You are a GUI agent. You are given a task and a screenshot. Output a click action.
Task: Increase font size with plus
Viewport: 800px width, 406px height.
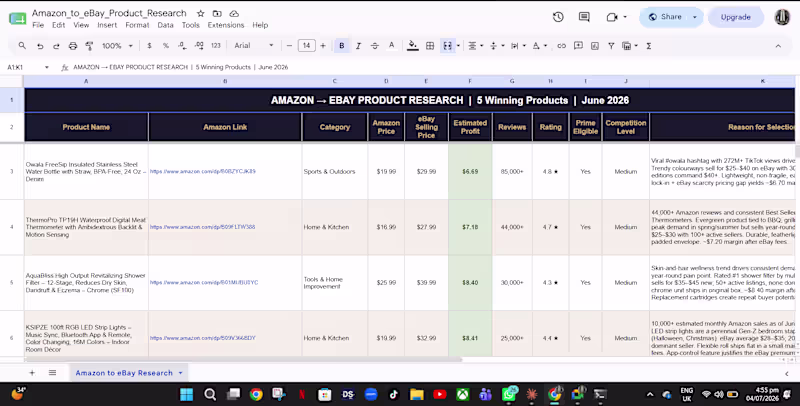coord(322,46)
